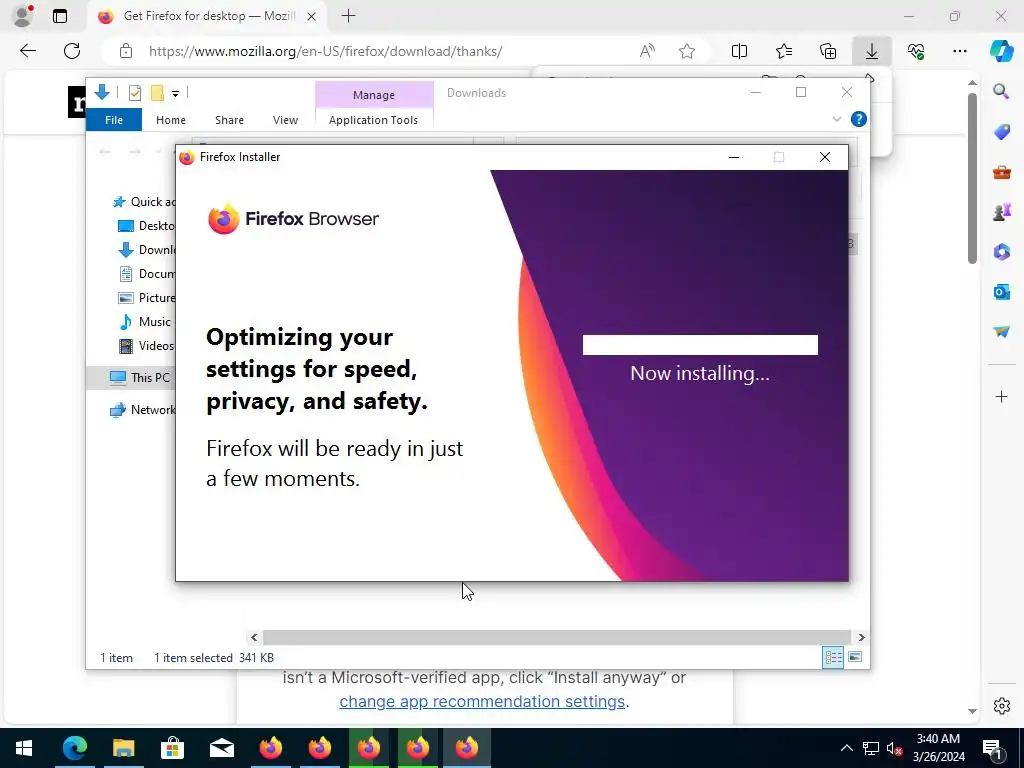Add this page to favorites star
The width and height of the screenshot is (1024, 768).
[686, 51]
